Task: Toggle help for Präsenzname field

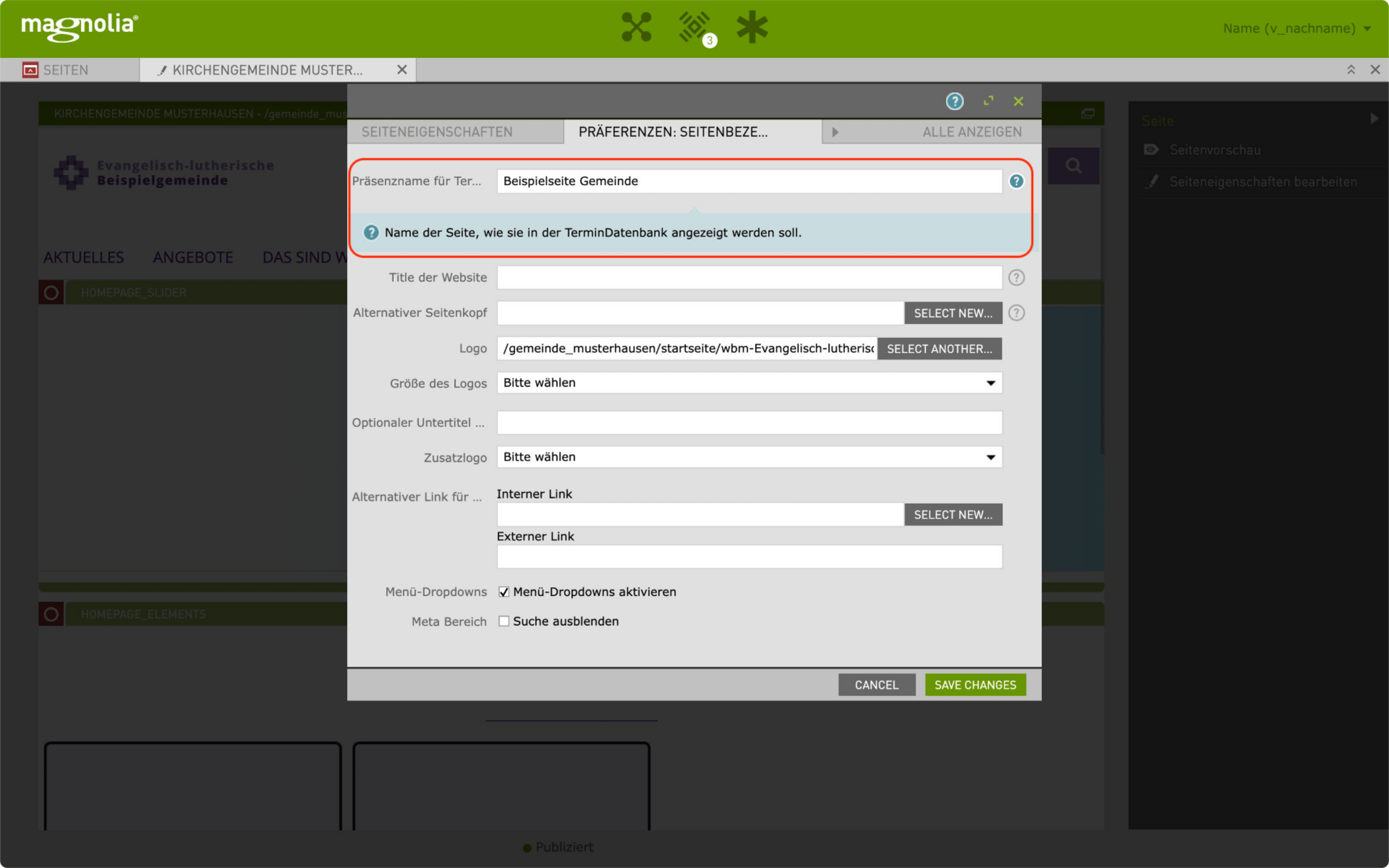Action: pos(1016,181)
